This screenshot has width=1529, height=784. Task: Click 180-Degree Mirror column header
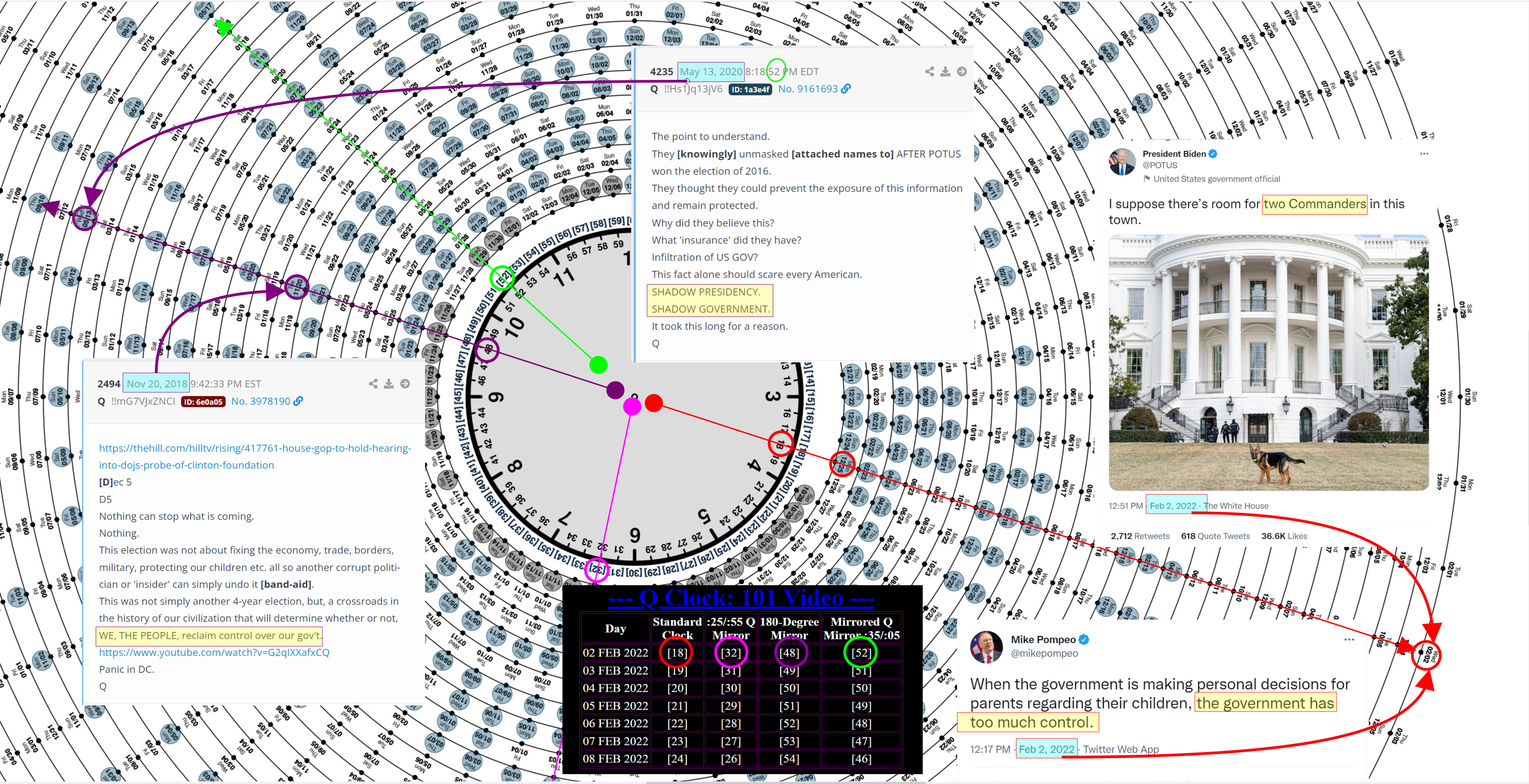coord(789,629)
